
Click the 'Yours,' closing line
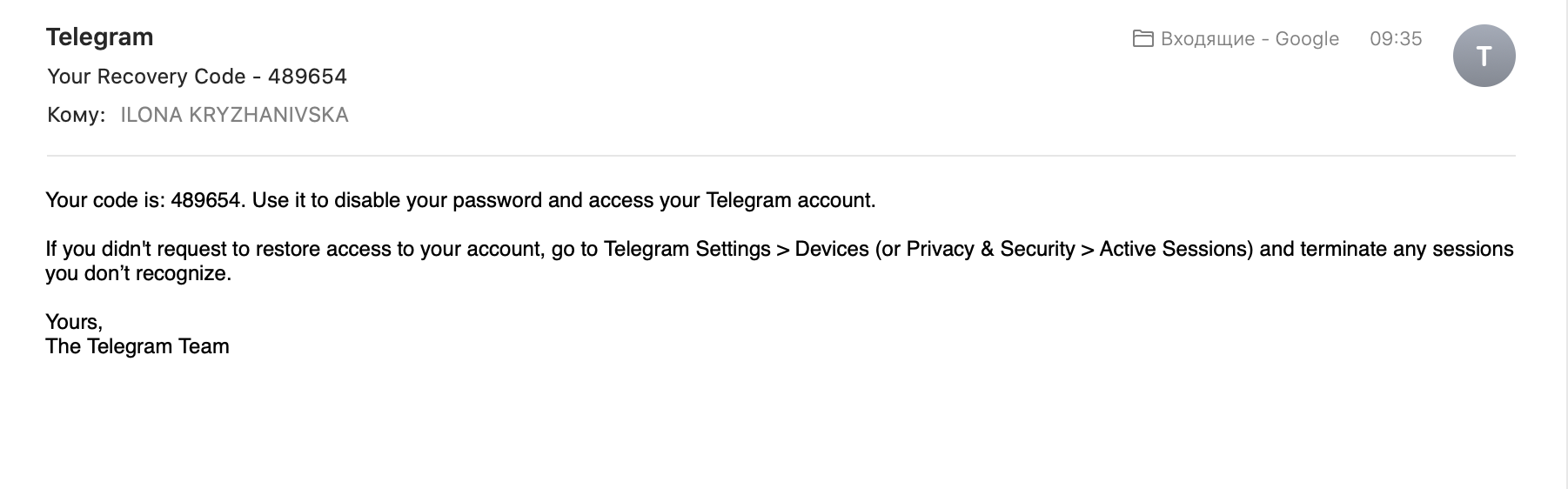(74, 322)
